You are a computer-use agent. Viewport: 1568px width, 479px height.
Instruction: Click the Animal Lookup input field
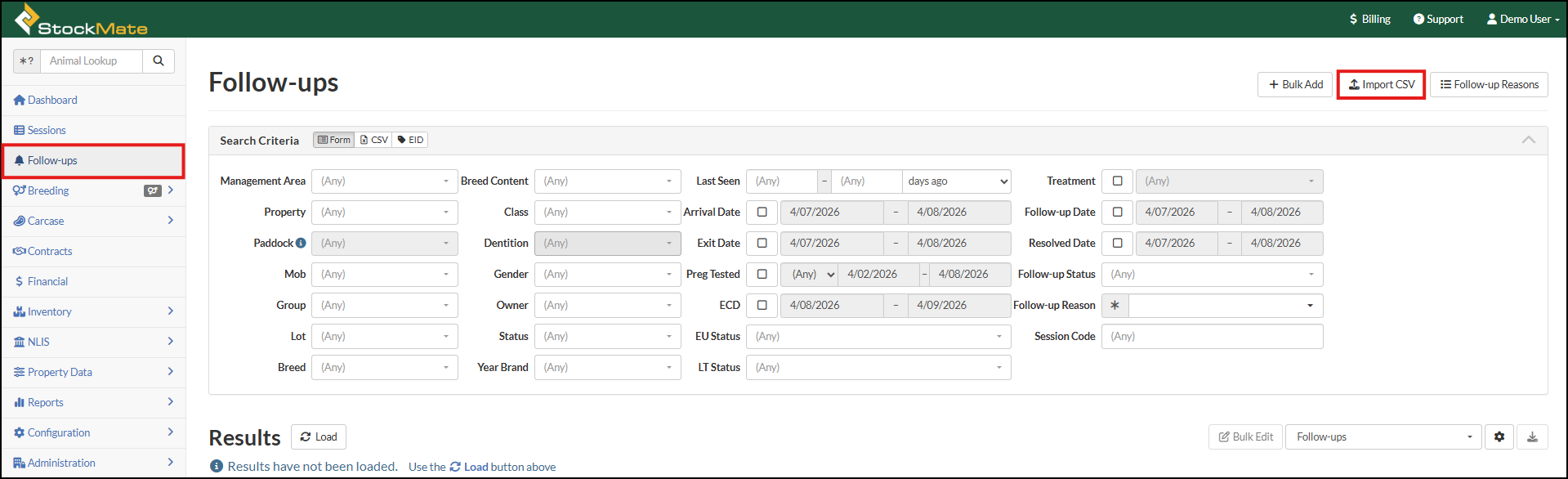coord(92,60)
